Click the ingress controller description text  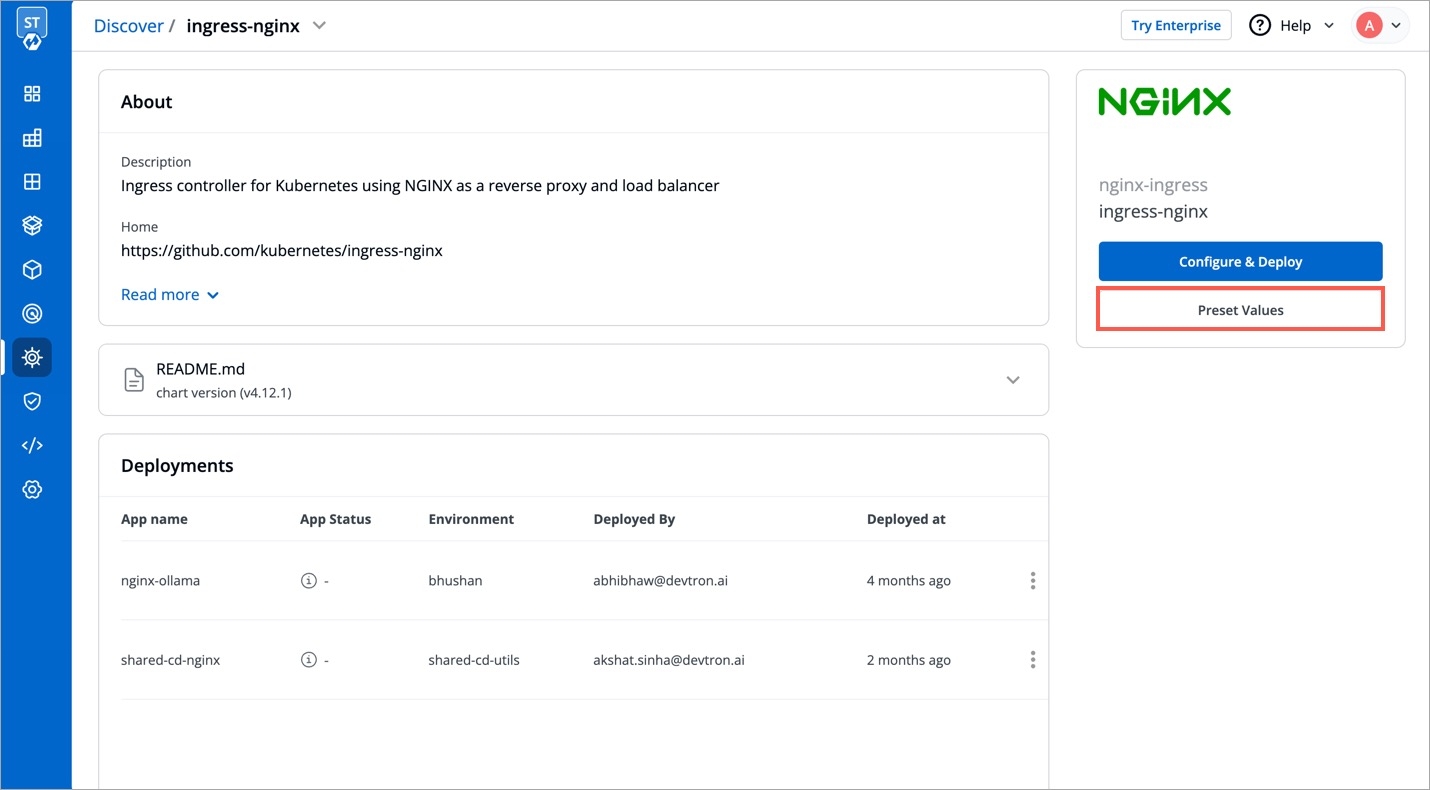[x=420, y=186]
